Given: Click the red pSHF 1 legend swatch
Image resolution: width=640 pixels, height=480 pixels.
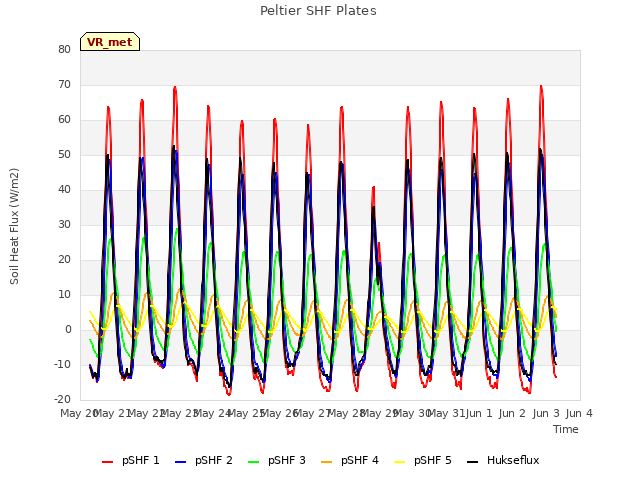Looking at the screenshot, I should (x=107, y=462).
